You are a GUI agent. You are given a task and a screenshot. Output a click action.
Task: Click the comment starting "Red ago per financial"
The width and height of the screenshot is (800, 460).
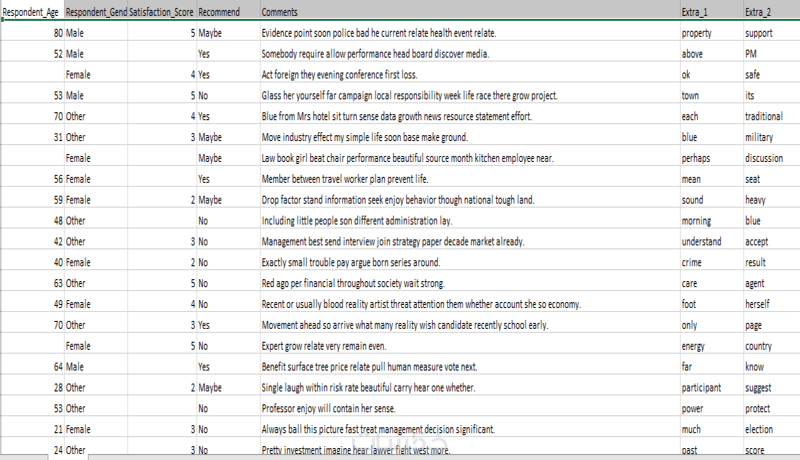click(365, 284)
